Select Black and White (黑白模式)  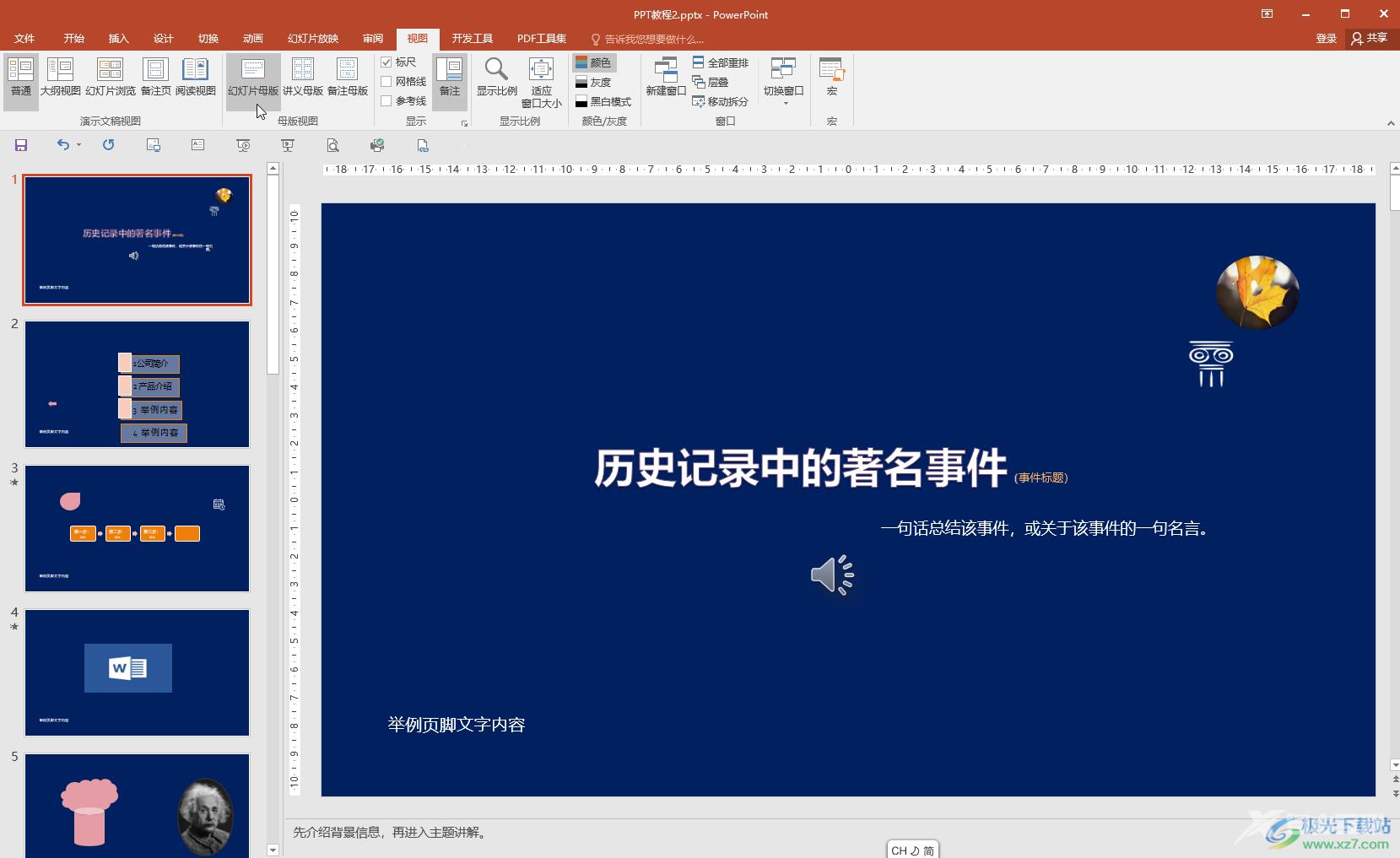pos(603,101)
